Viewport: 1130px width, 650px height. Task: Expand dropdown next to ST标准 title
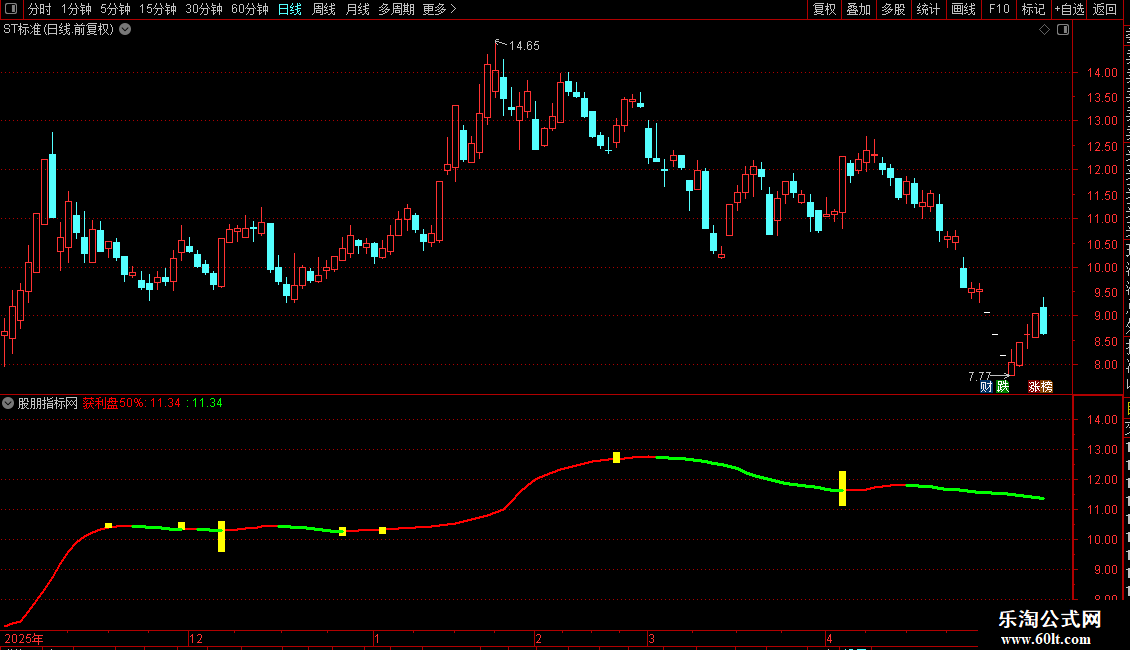(x=125, y=30)
